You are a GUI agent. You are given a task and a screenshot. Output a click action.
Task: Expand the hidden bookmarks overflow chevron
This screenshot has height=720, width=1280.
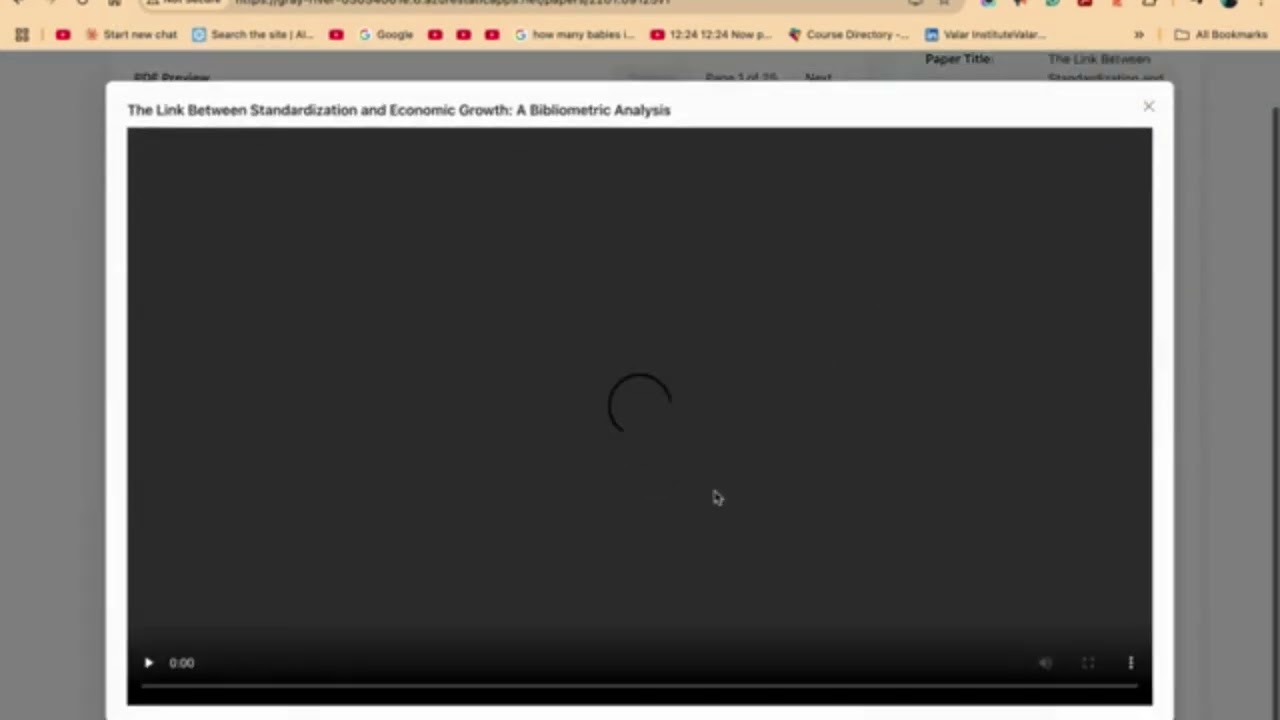click(1138, 35)
